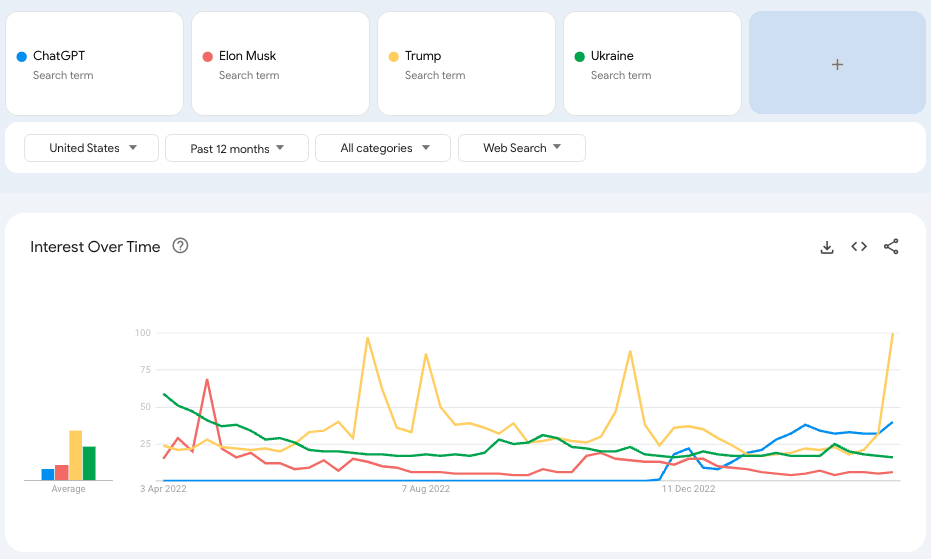Click the 7 Aug 2022 axis label

pyautogui.click(x=426, y=489)
